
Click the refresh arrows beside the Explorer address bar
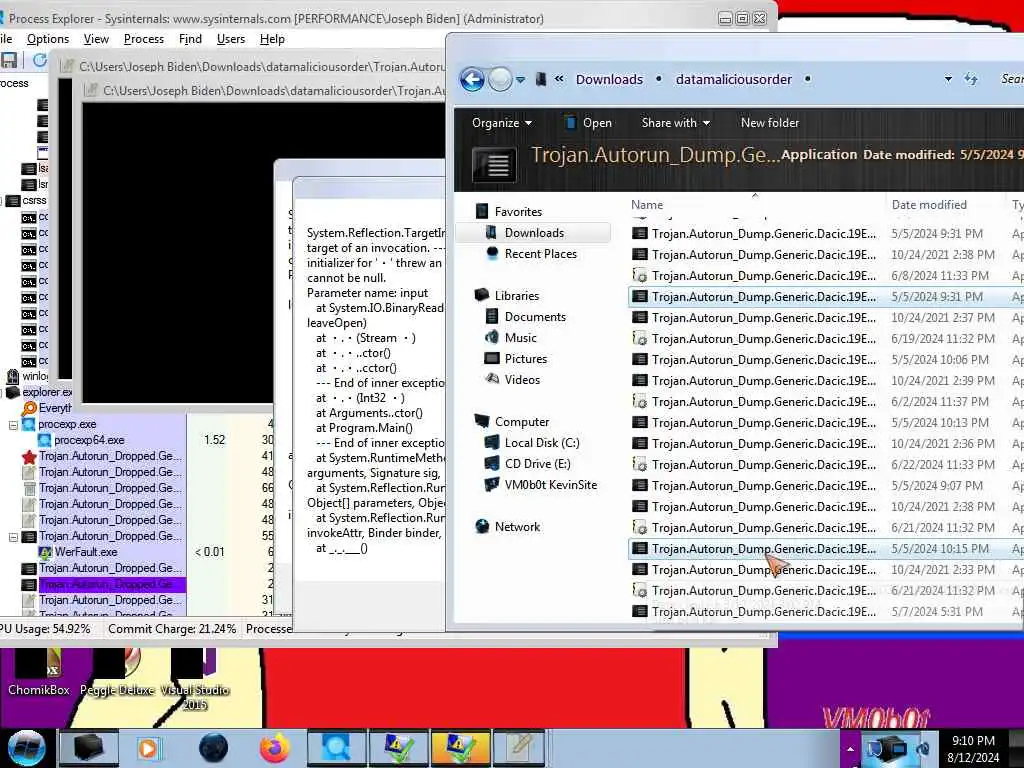pos(970,79)
